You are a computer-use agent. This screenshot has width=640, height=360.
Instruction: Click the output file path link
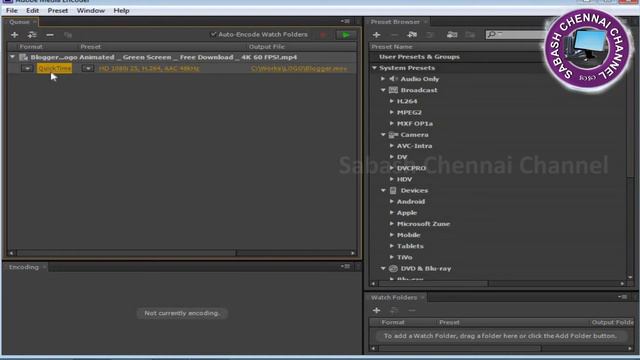click(299, 69)
